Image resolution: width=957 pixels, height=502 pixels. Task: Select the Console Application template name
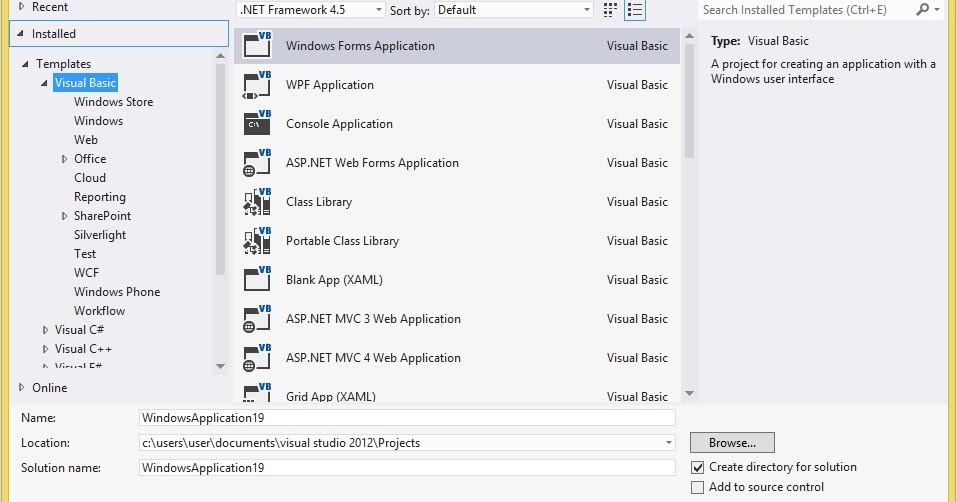[x=339, y=124]
